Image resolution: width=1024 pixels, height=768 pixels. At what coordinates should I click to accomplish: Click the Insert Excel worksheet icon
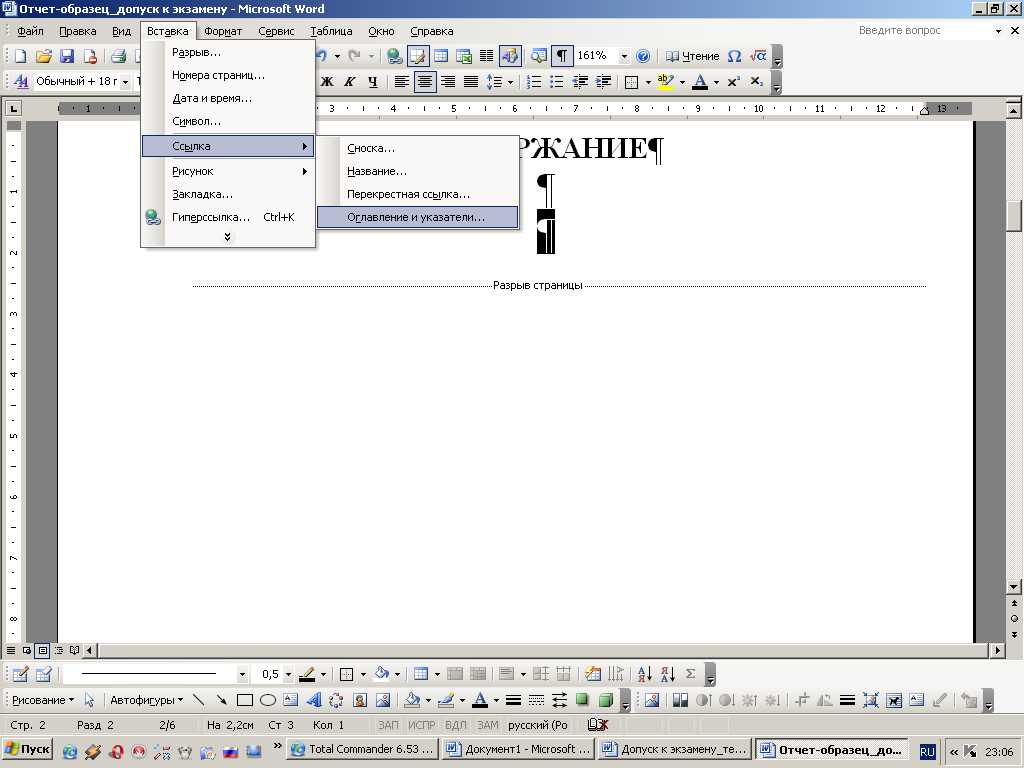(464, 56)
